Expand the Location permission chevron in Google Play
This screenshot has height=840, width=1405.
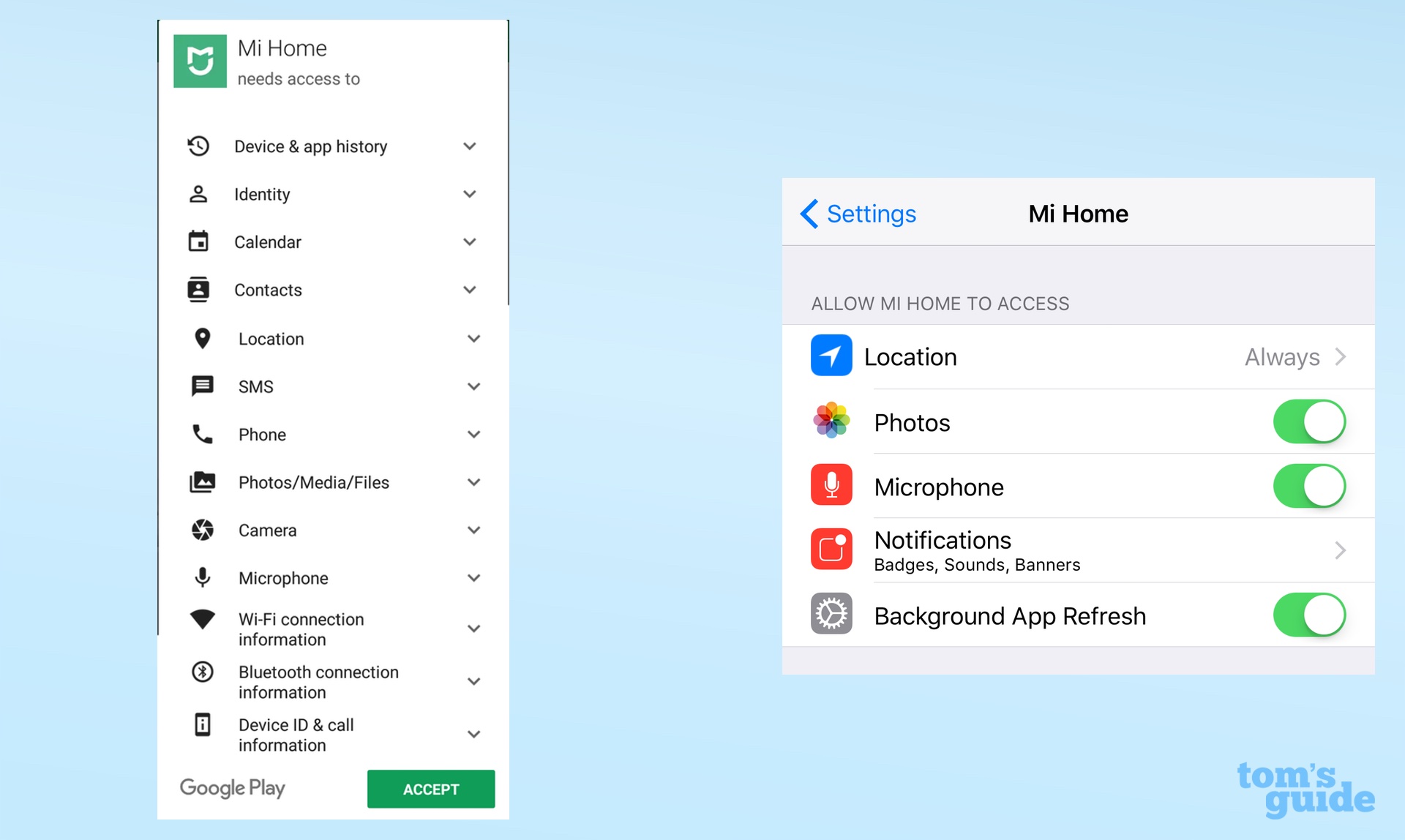(x=474, y=339)
